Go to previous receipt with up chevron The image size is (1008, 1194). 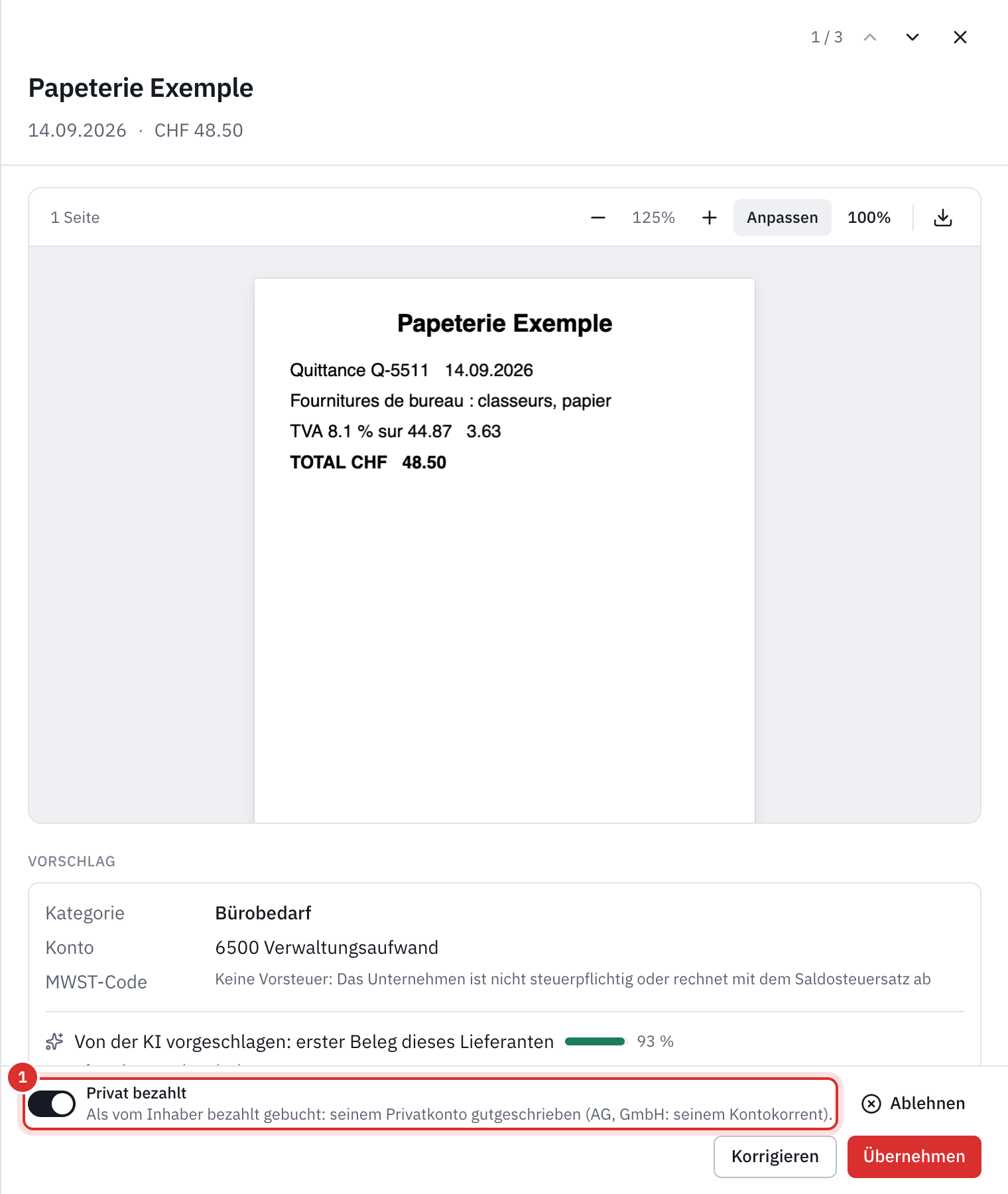pos(870,37)
